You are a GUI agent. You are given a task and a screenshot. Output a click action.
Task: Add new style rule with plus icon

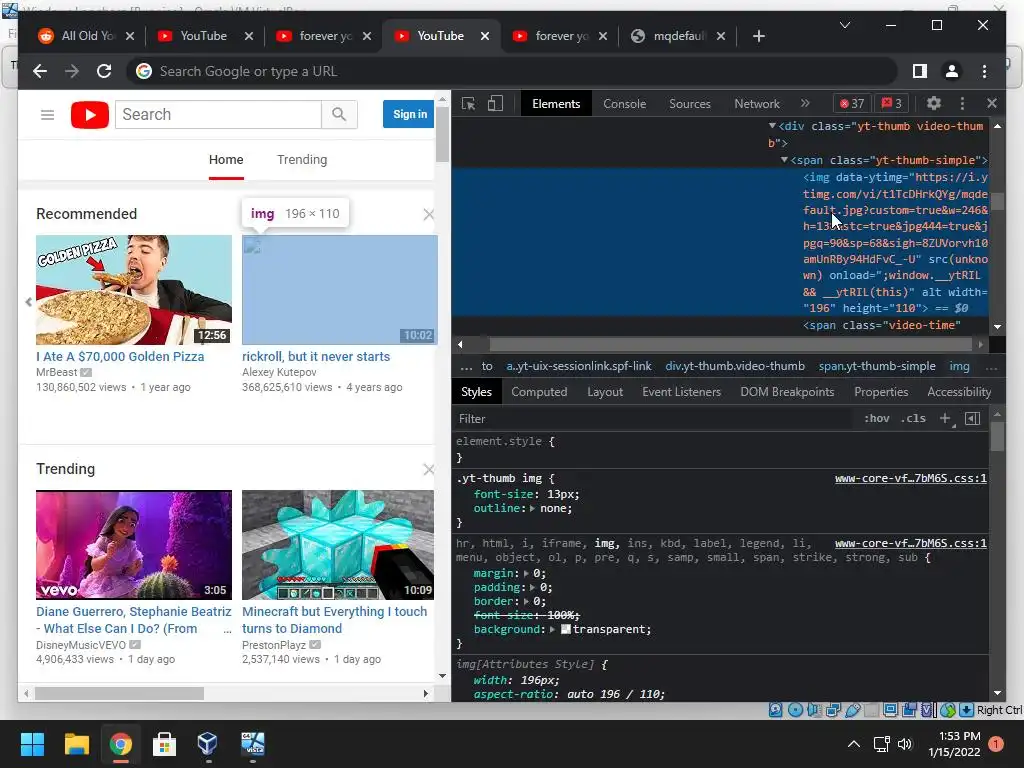945,419
